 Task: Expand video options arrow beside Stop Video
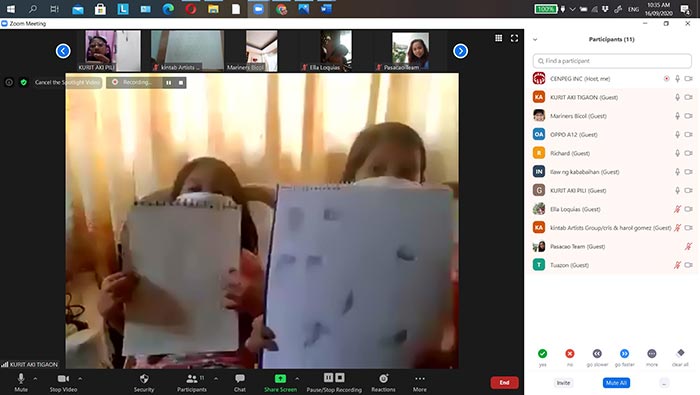(80, 379)
